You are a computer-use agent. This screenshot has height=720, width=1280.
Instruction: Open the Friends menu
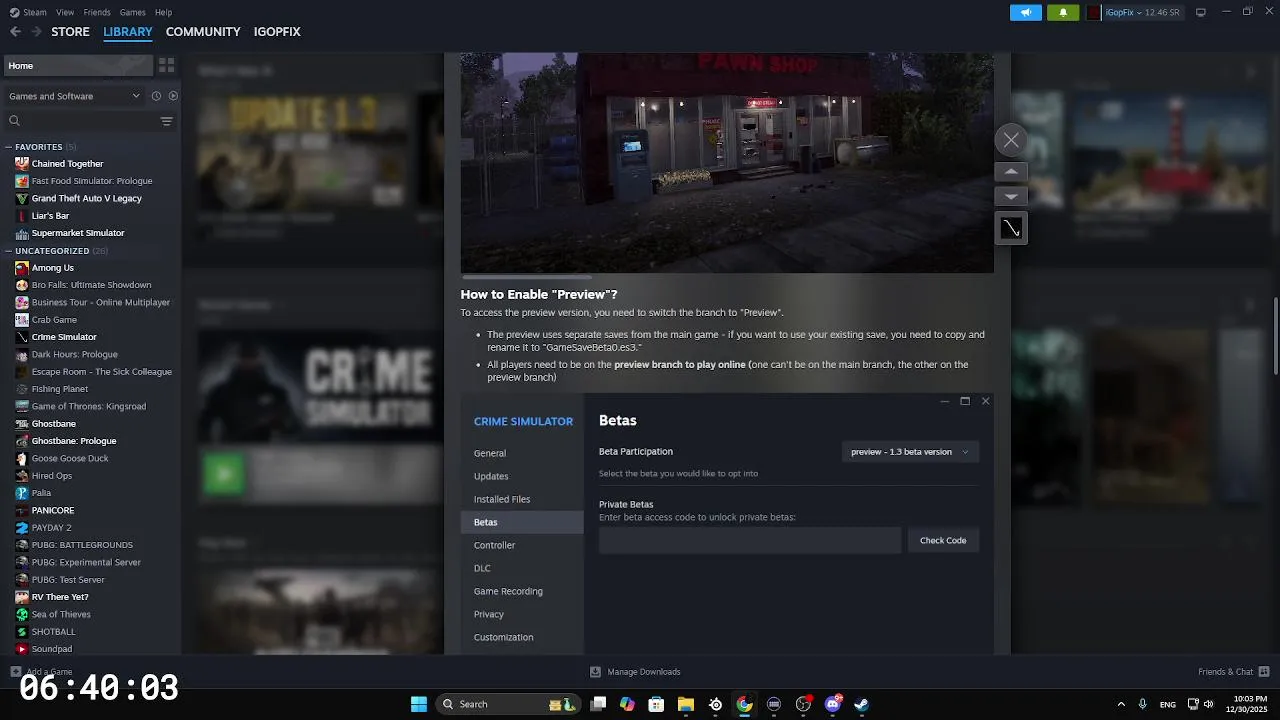click(97, 12)
